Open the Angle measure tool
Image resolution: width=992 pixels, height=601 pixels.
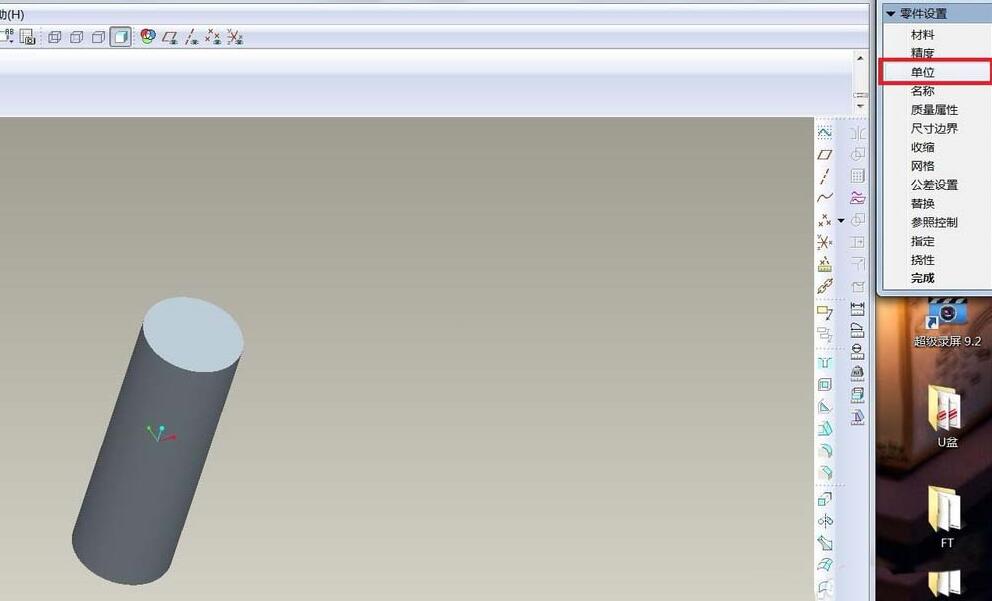pos(857,330)
